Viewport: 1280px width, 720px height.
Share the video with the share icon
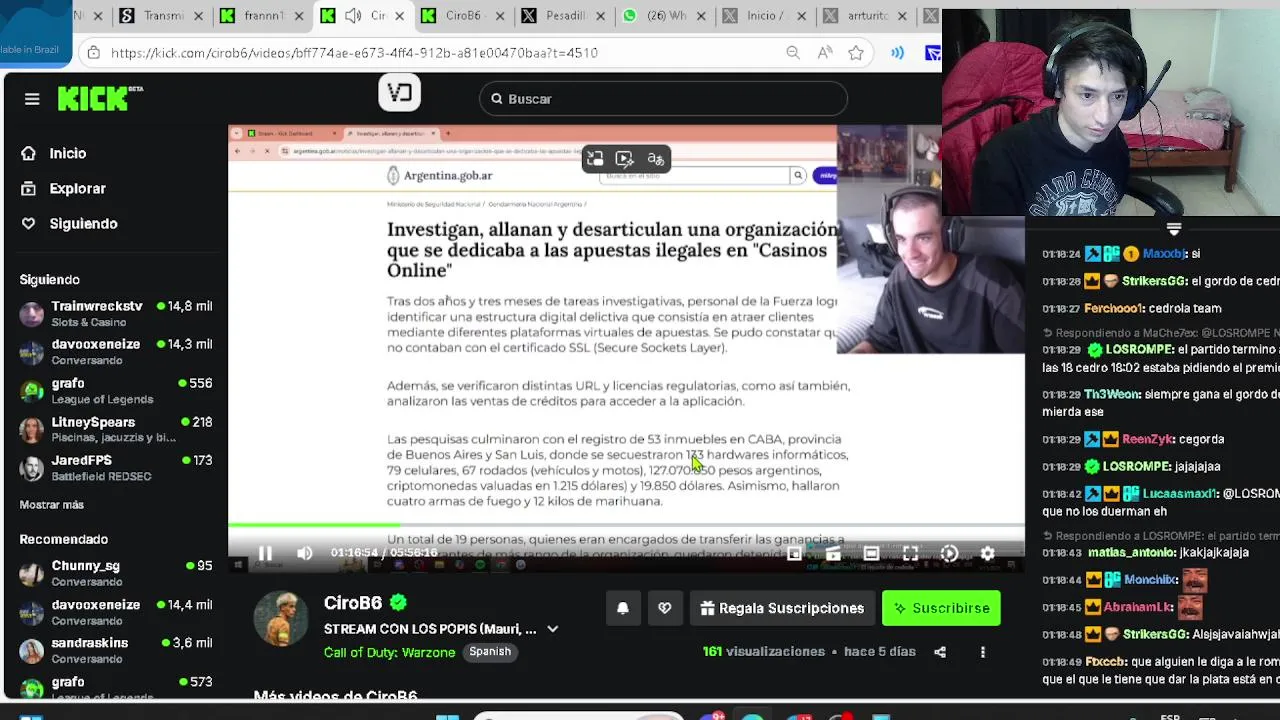pos(940,652)
